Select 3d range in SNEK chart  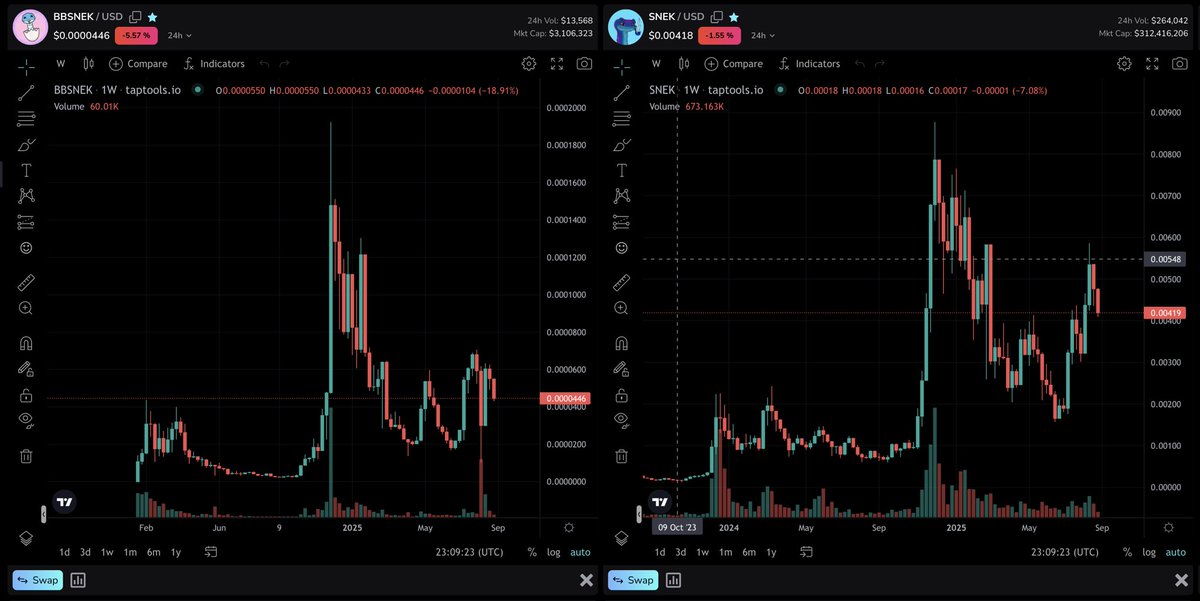click(681, 552)
